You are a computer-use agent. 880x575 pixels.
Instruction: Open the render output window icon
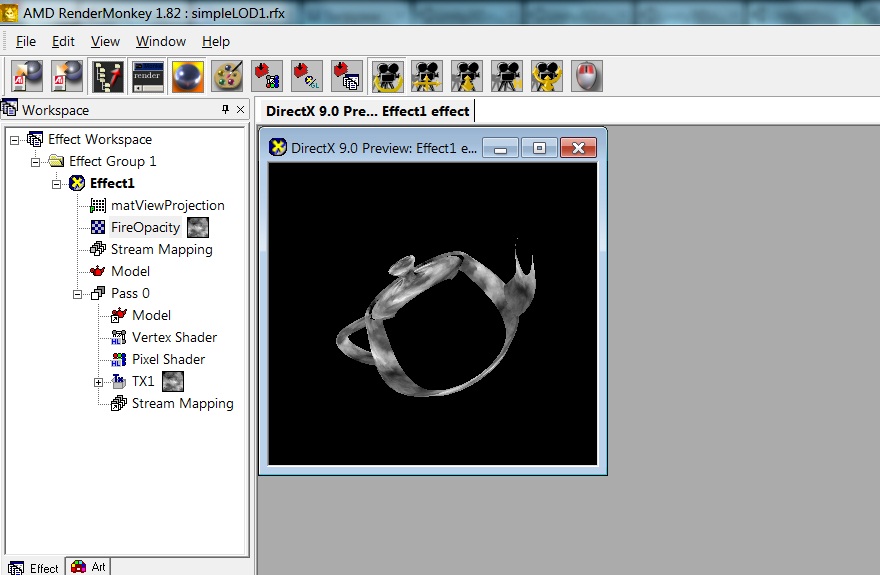point(148,76)
